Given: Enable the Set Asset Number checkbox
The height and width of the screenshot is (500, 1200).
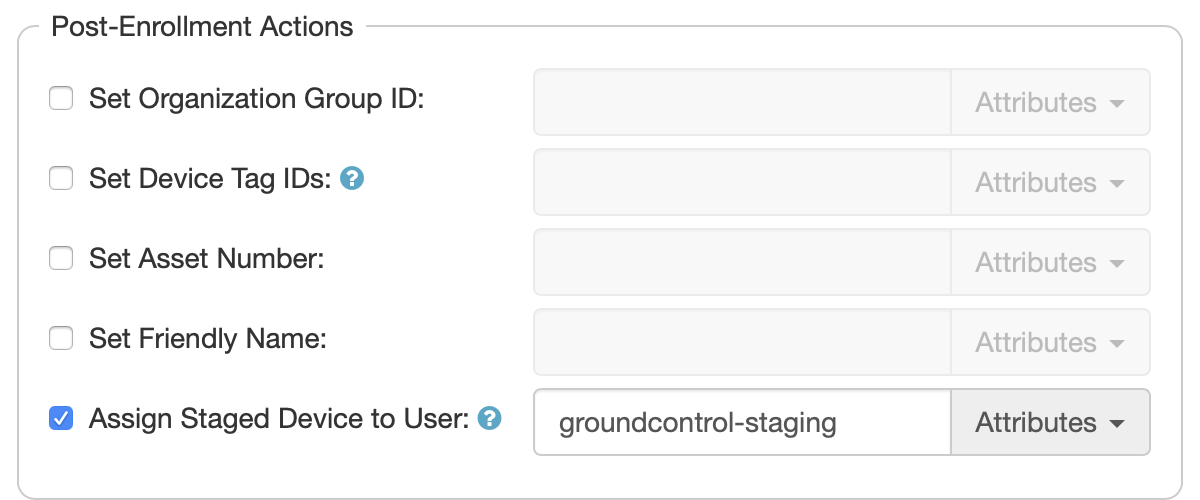Looking at the screenshot, I should point(62,259).
